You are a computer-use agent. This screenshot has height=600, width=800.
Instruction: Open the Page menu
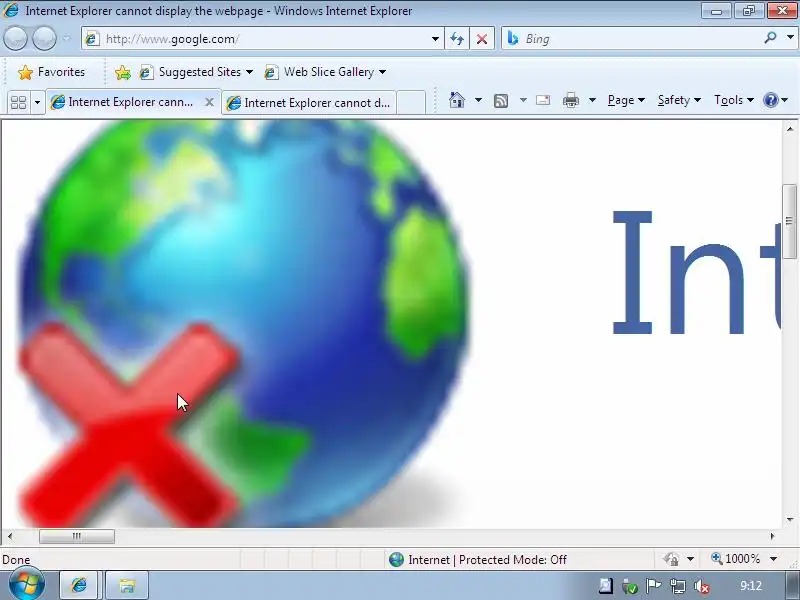point(626,100)
